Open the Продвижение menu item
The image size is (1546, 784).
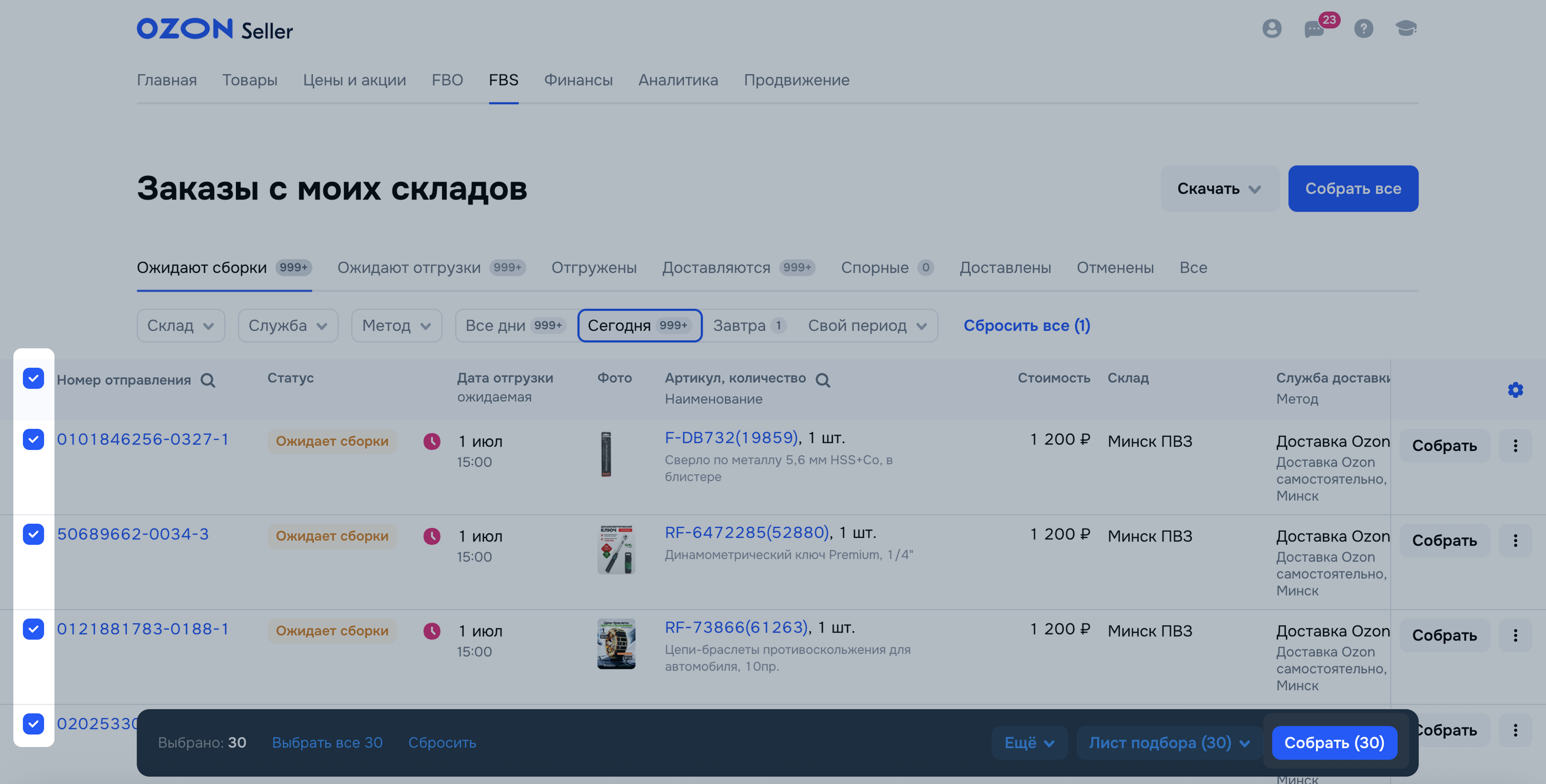[x=797, y=80]
